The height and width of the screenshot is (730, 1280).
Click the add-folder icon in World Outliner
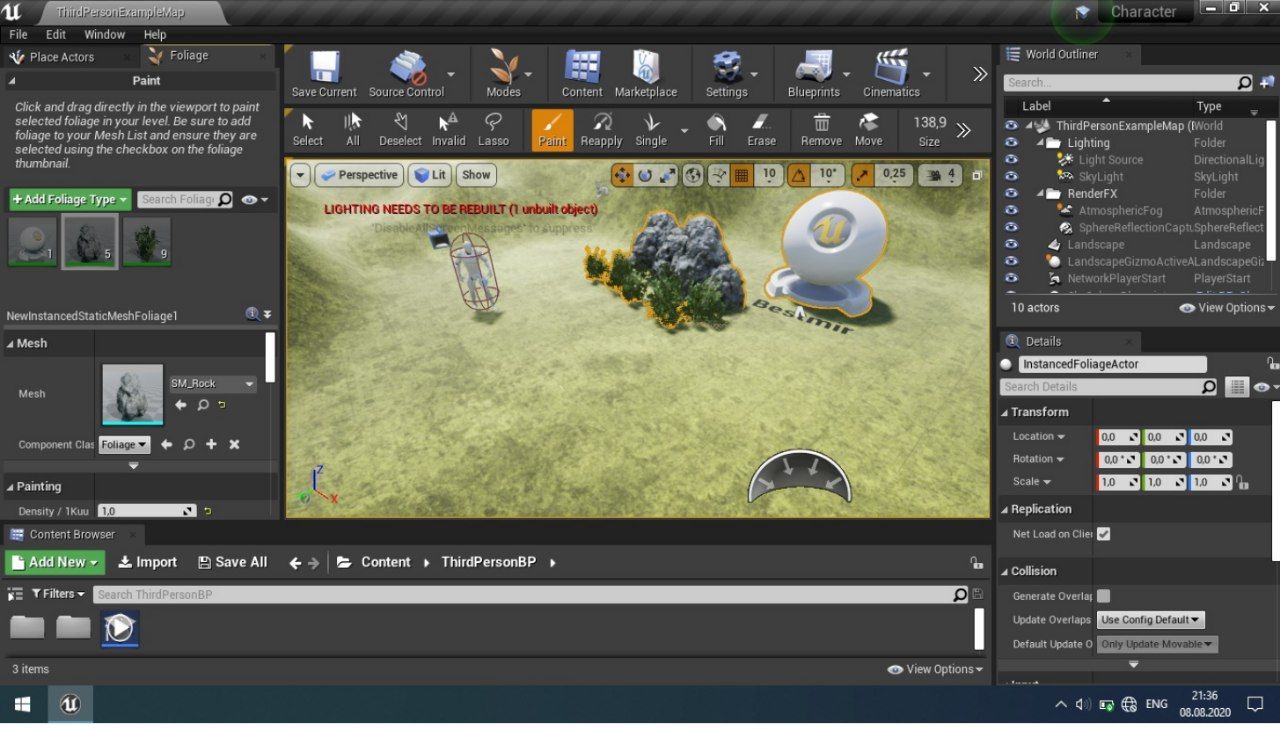tap(1268, 82)
